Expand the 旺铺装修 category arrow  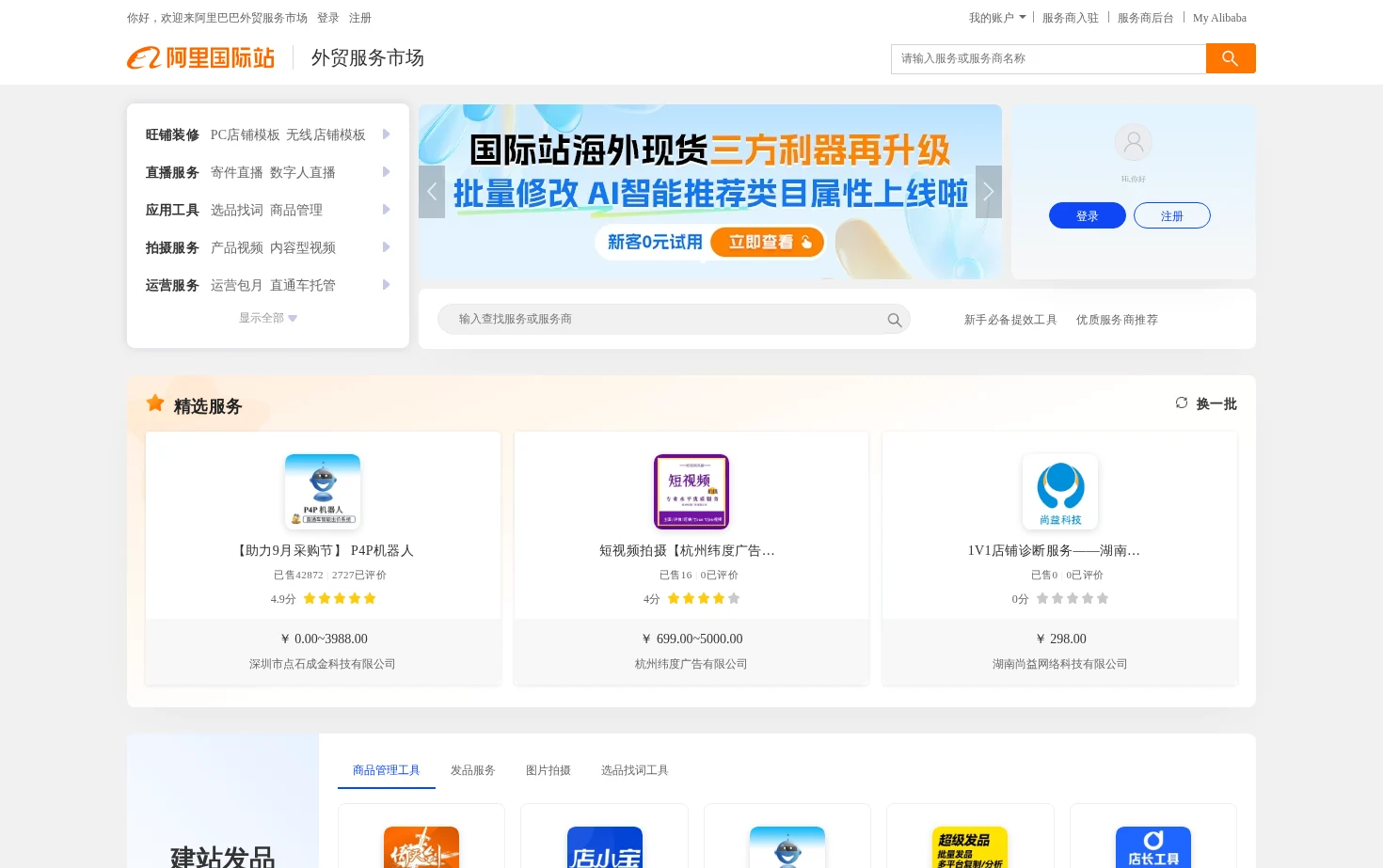[386, 134]
